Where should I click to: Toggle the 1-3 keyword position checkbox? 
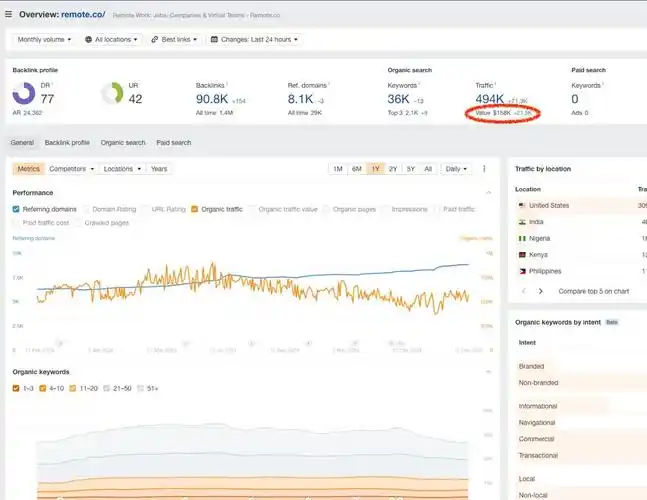click(16, 388)
